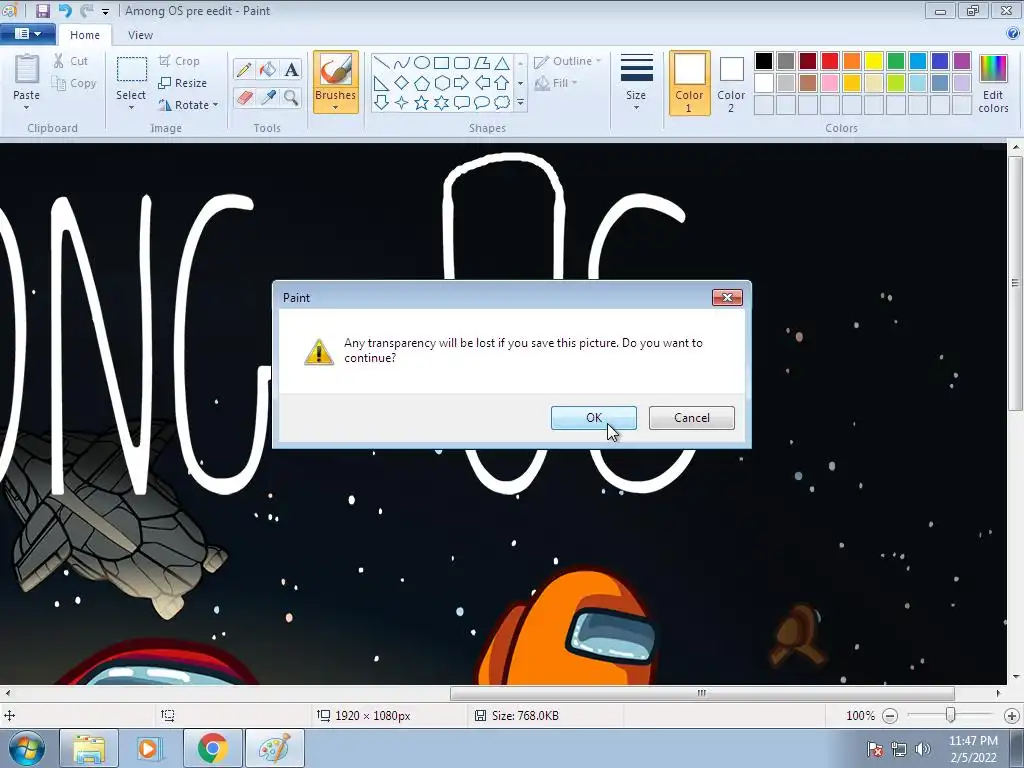Click the selection size icon in status bar
Viewport: 1024px width, 768px height.
pyautogui.click(x=168, y=716)
